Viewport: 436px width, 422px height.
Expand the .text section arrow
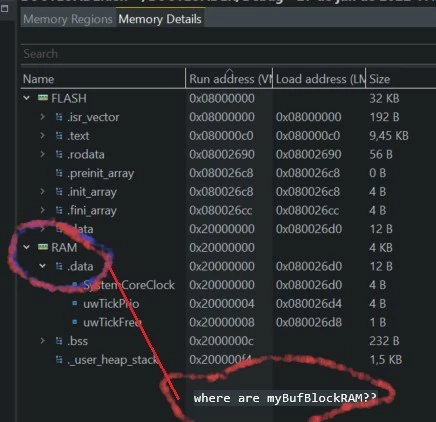coord(43,135)
